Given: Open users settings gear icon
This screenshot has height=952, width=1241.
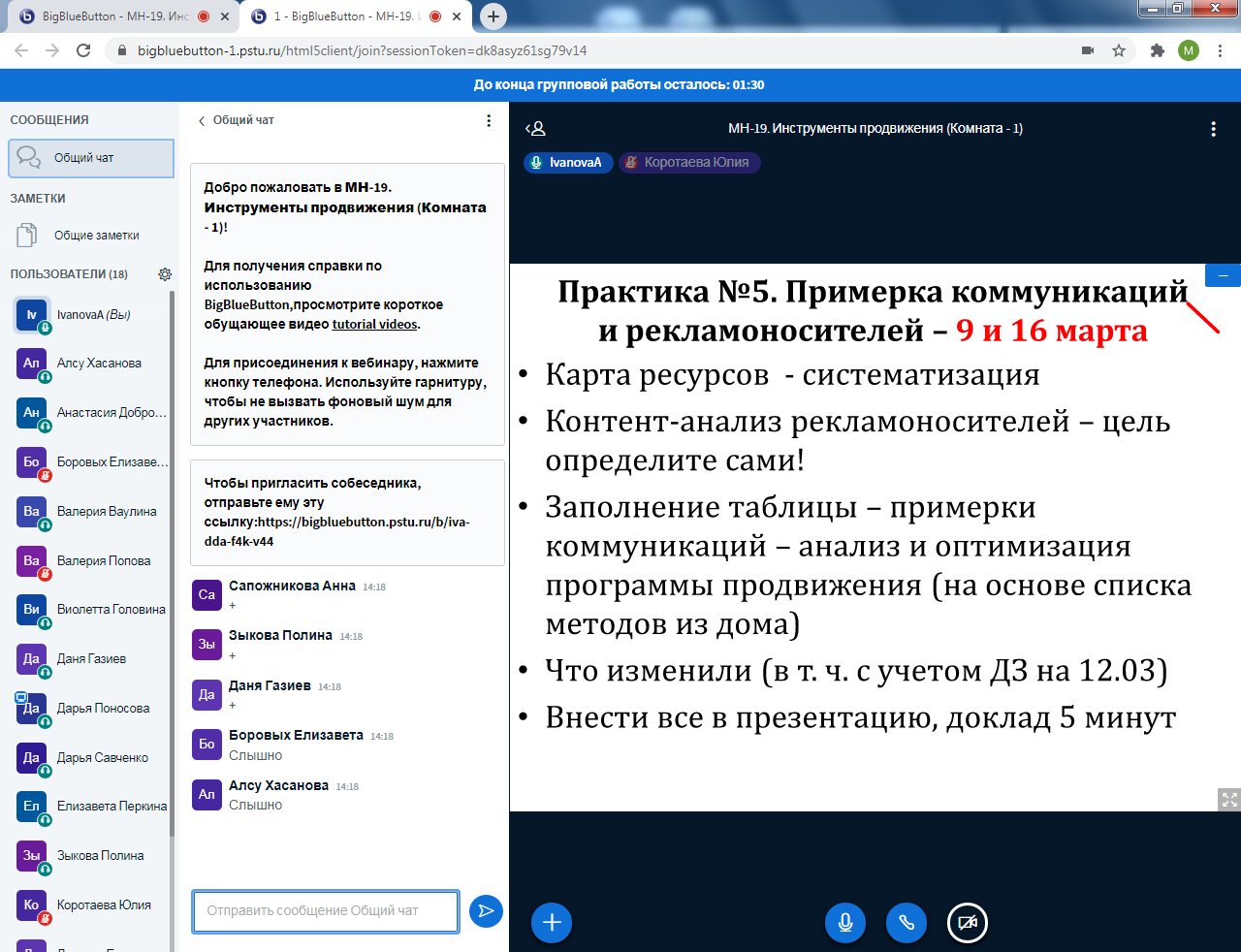Looking at the screenshot, I should (x=165, y=274).
